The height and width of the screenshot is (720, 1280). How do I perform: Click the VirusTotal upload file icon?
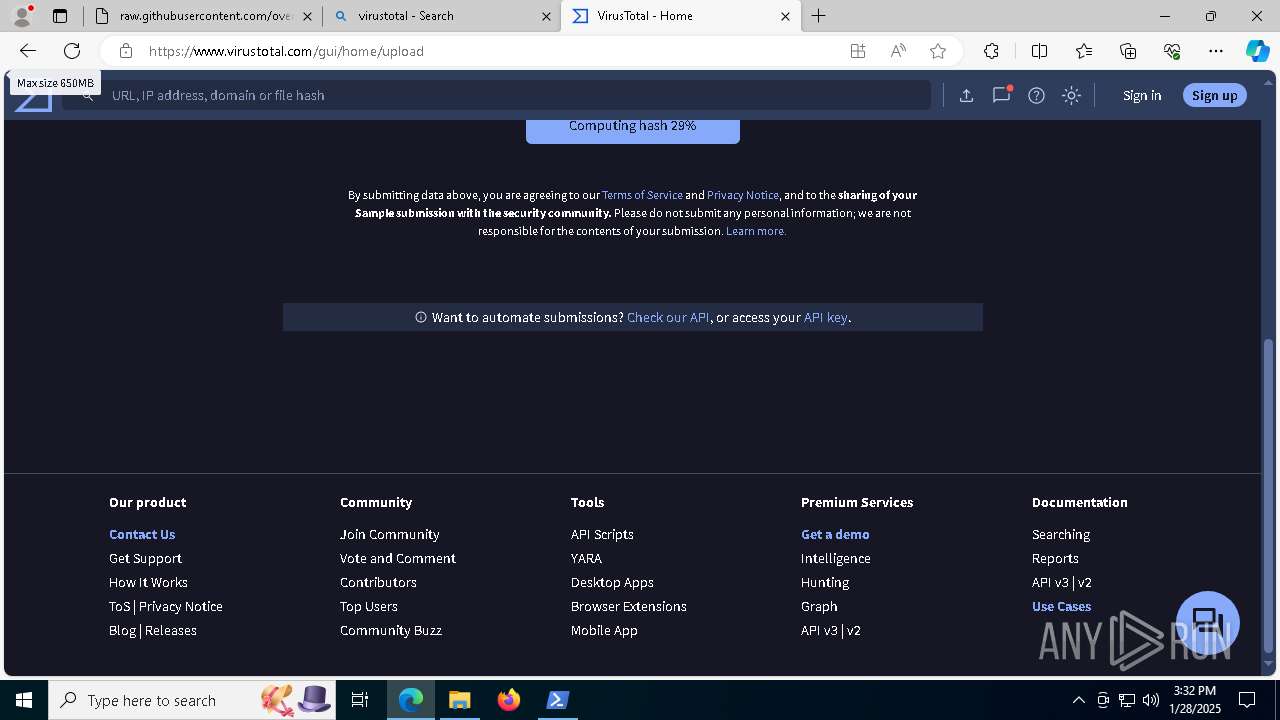click(966, 95)
